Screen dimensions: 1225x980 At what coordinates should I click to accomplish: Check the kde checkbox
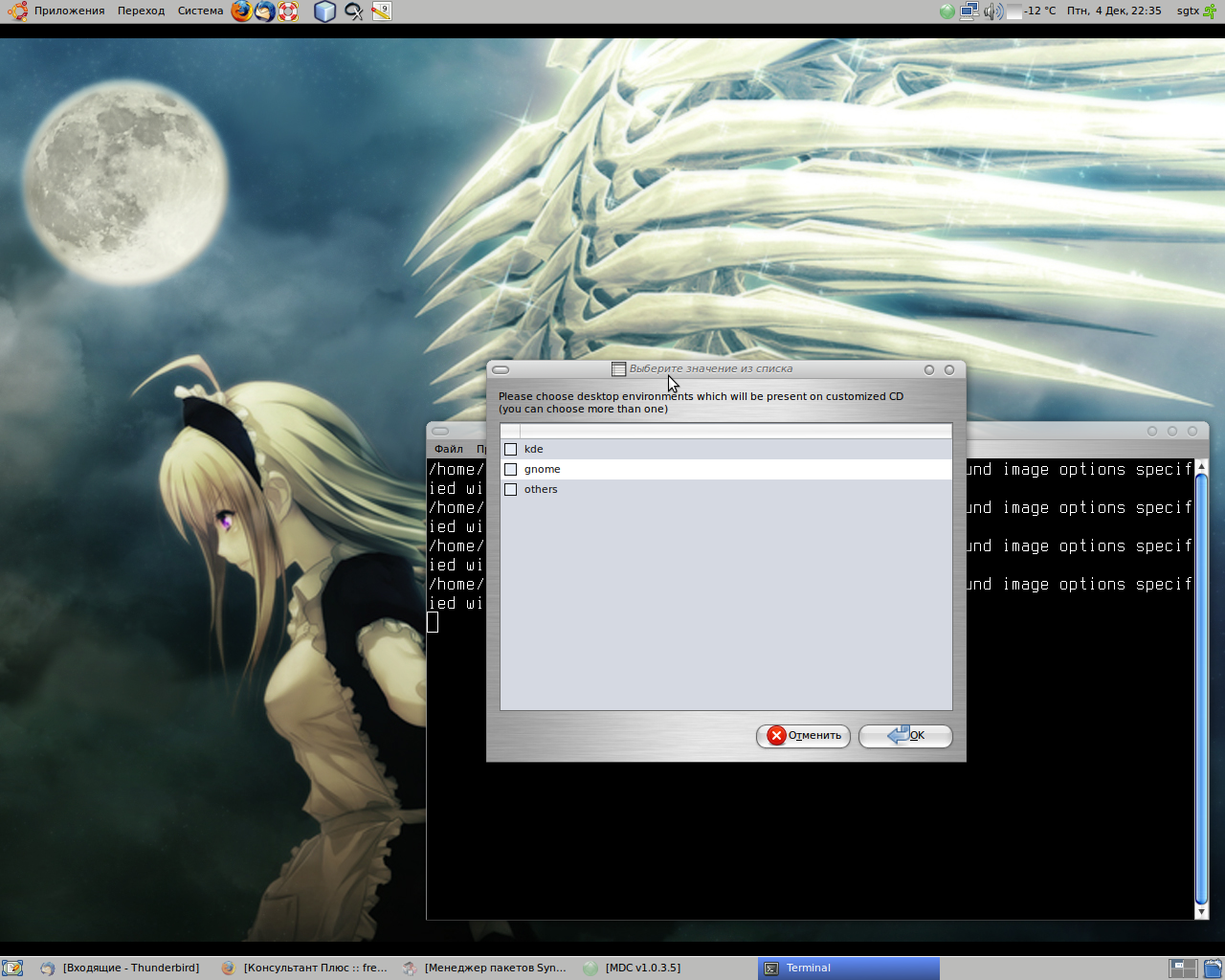click(511, 449)
